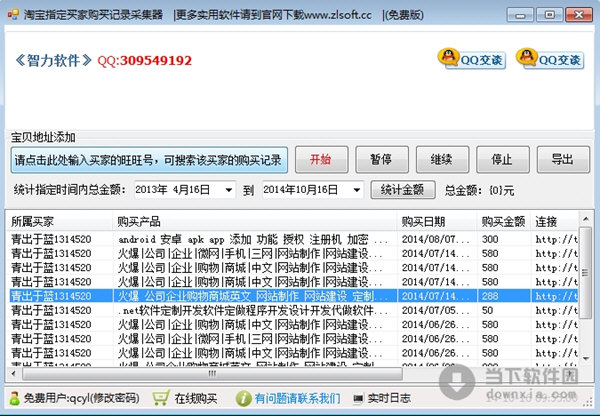Open the 在线购买 link
This screenshot has width=600, height=416.
(196, 399)
